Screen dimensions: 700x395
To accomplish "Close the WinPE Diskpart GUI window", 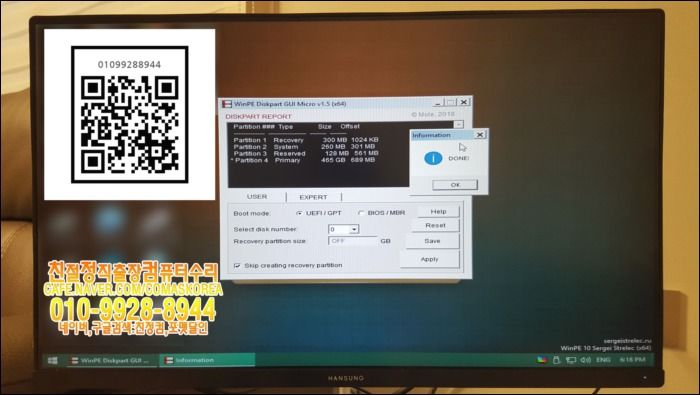I will coord(464,102).
